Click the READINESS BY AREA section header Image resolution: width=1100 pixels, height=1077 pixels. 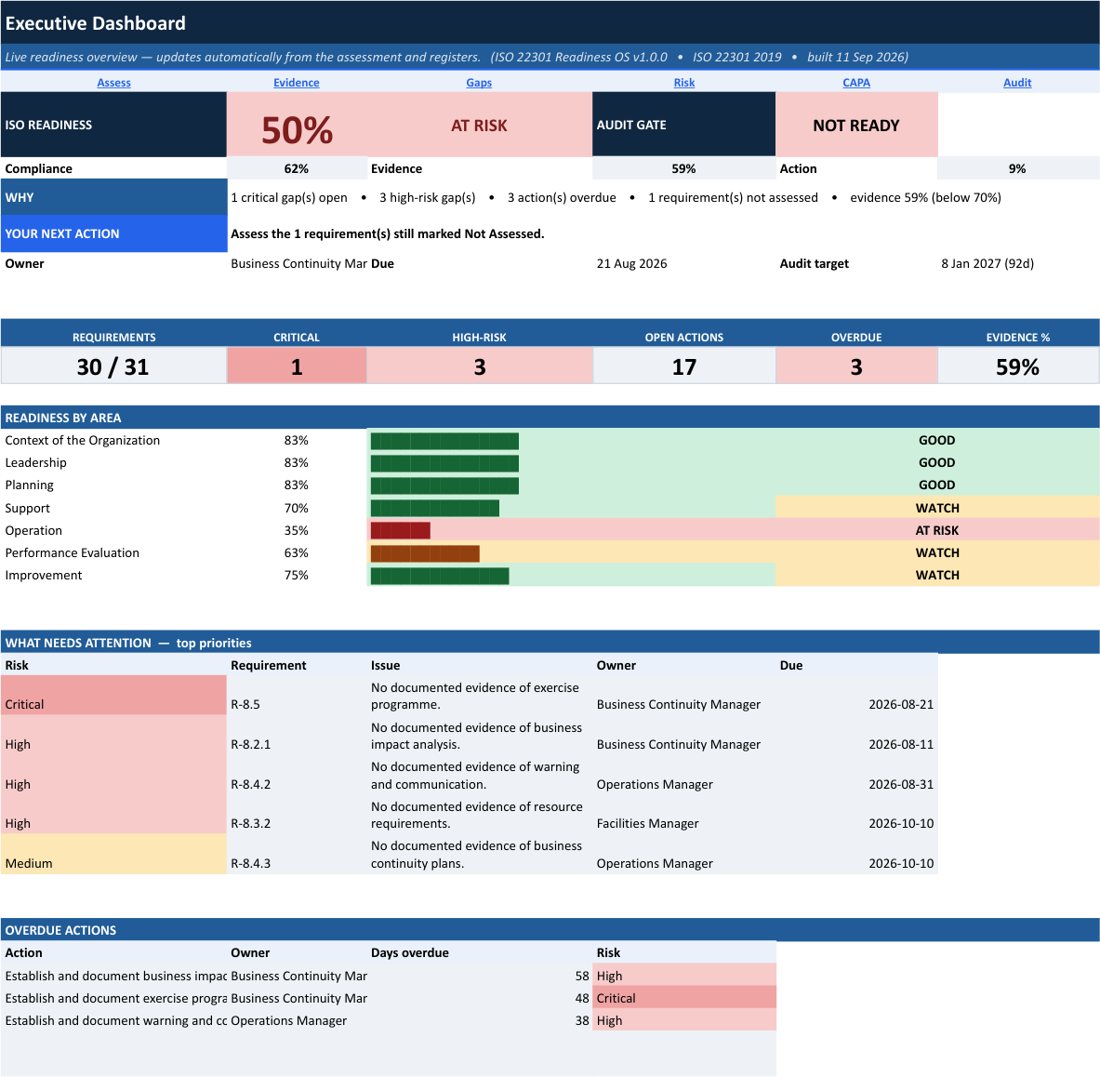pos(550,417)
